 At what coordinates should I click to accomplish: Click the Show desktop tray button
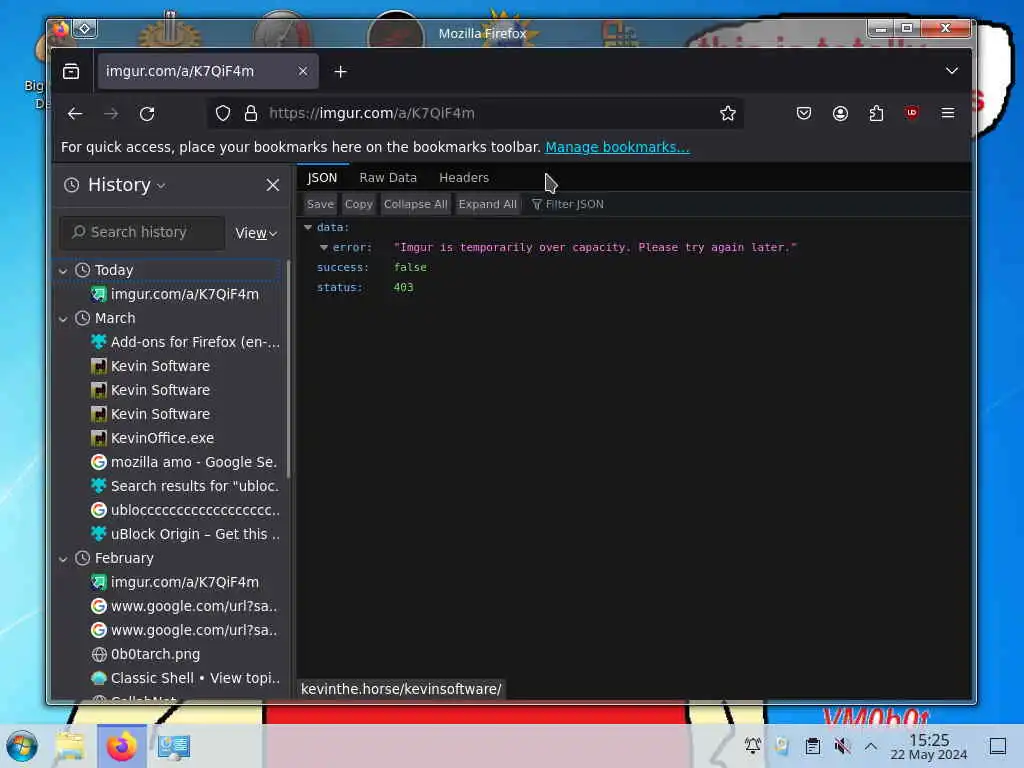[998, 746]
